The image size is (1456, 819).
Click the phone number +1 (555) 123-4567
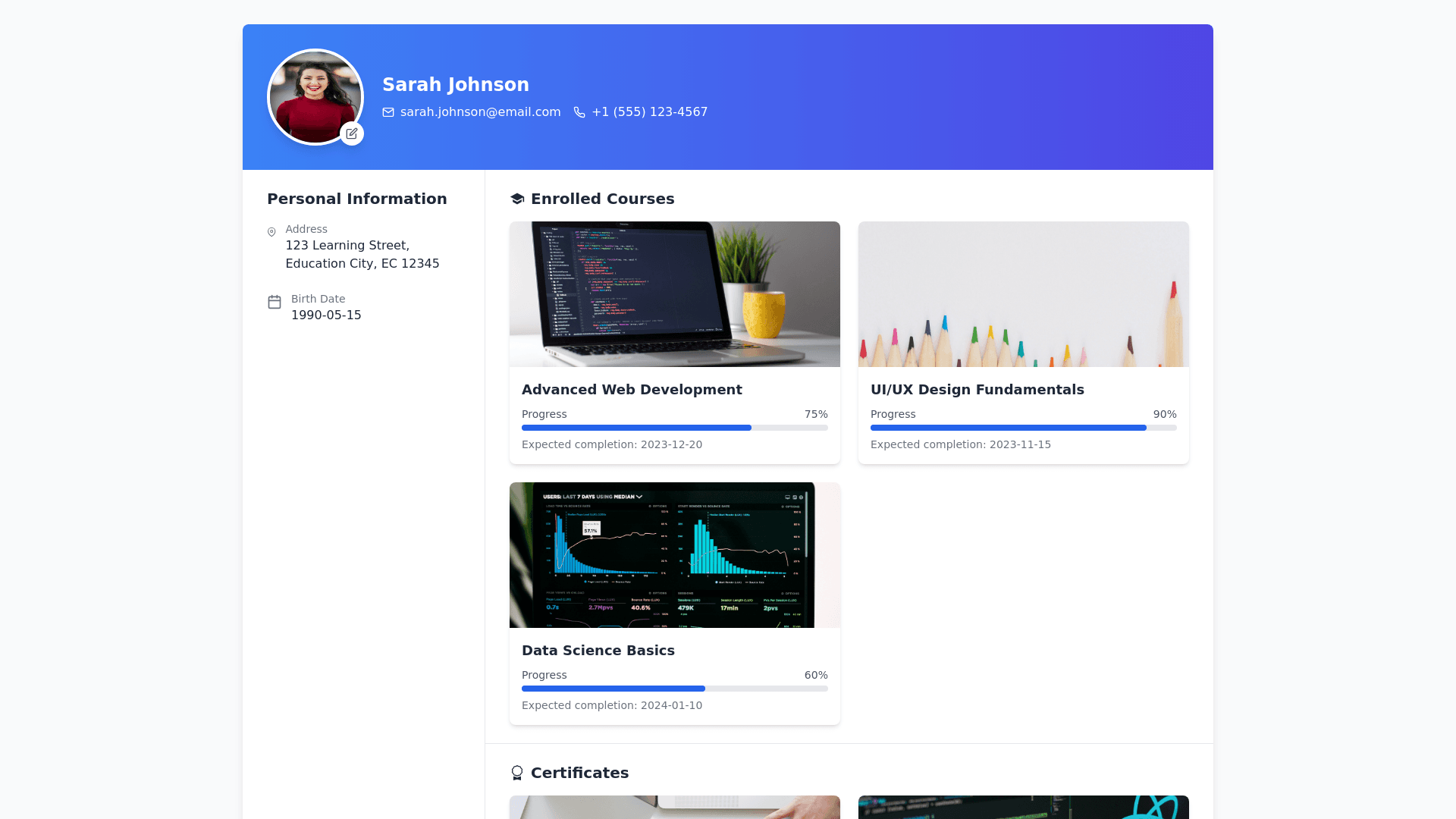click(649, 112)
